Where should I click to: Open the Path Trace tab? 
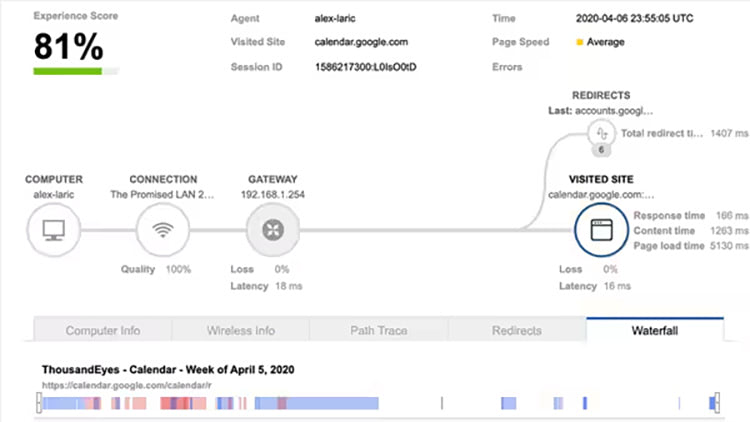[379, 330]
